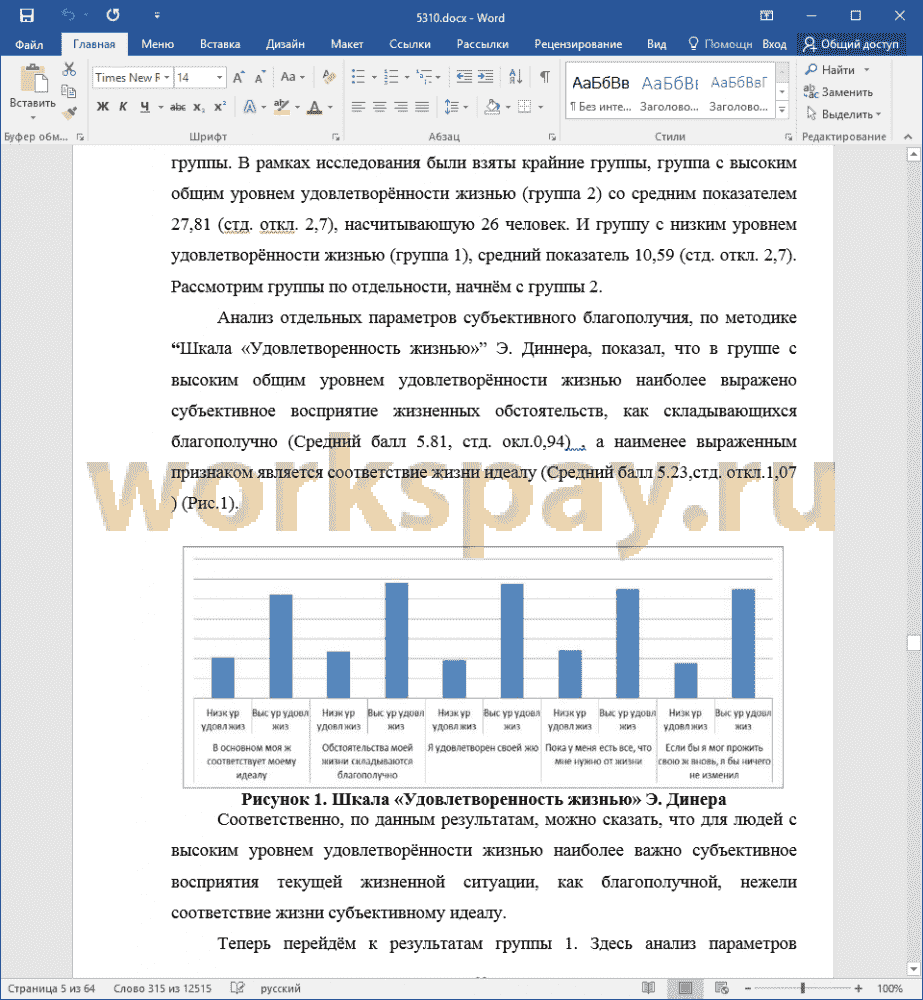Apply the font color button
Screen dimensions: 923x1000
pos(315,107)
